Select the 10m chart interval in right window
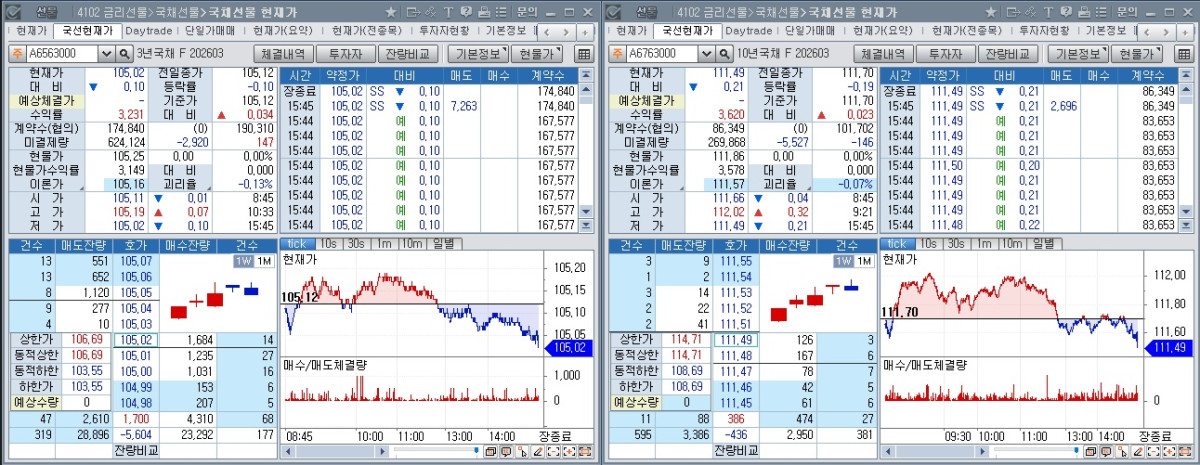Image resolution: width=1200 pixels, height=465 pixels. 1014,243
